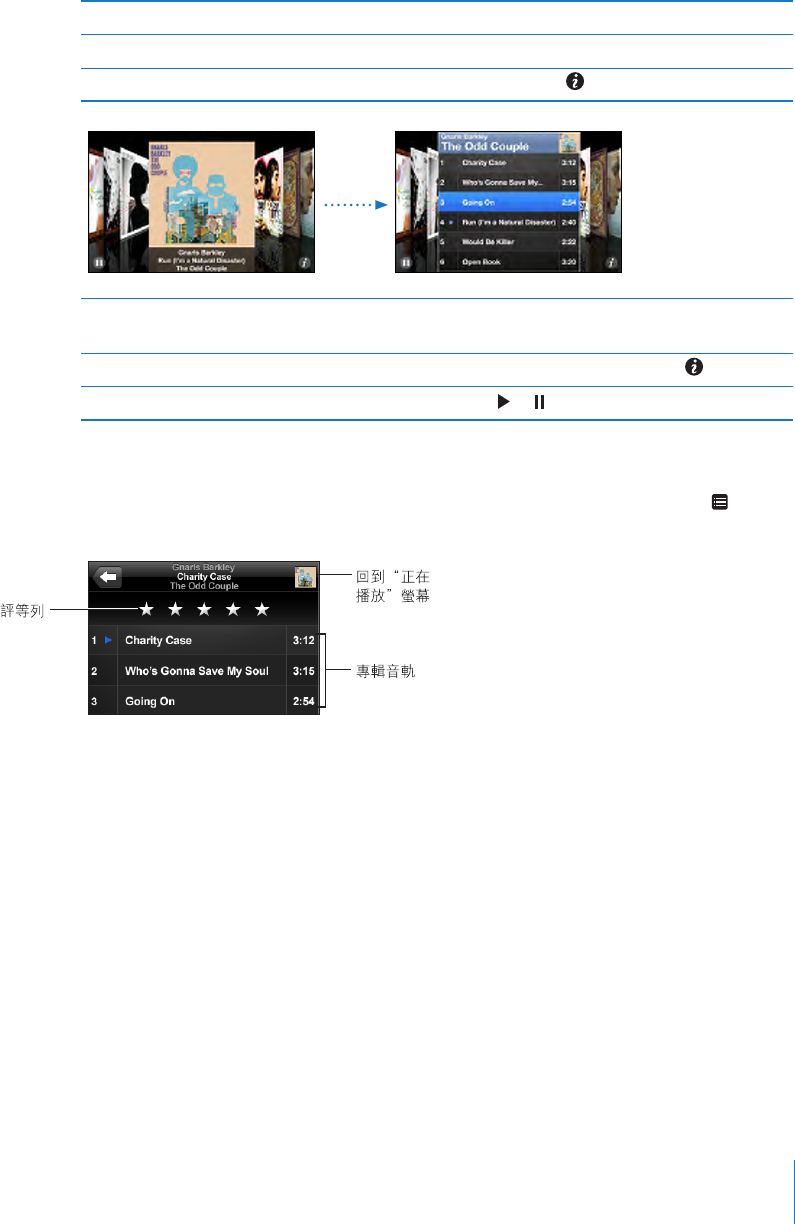This screenshot has height=1224, width=795.
Task: Tap pause icon in album-cover Cover Flow screenshot
Action: [x=98, y=264]
